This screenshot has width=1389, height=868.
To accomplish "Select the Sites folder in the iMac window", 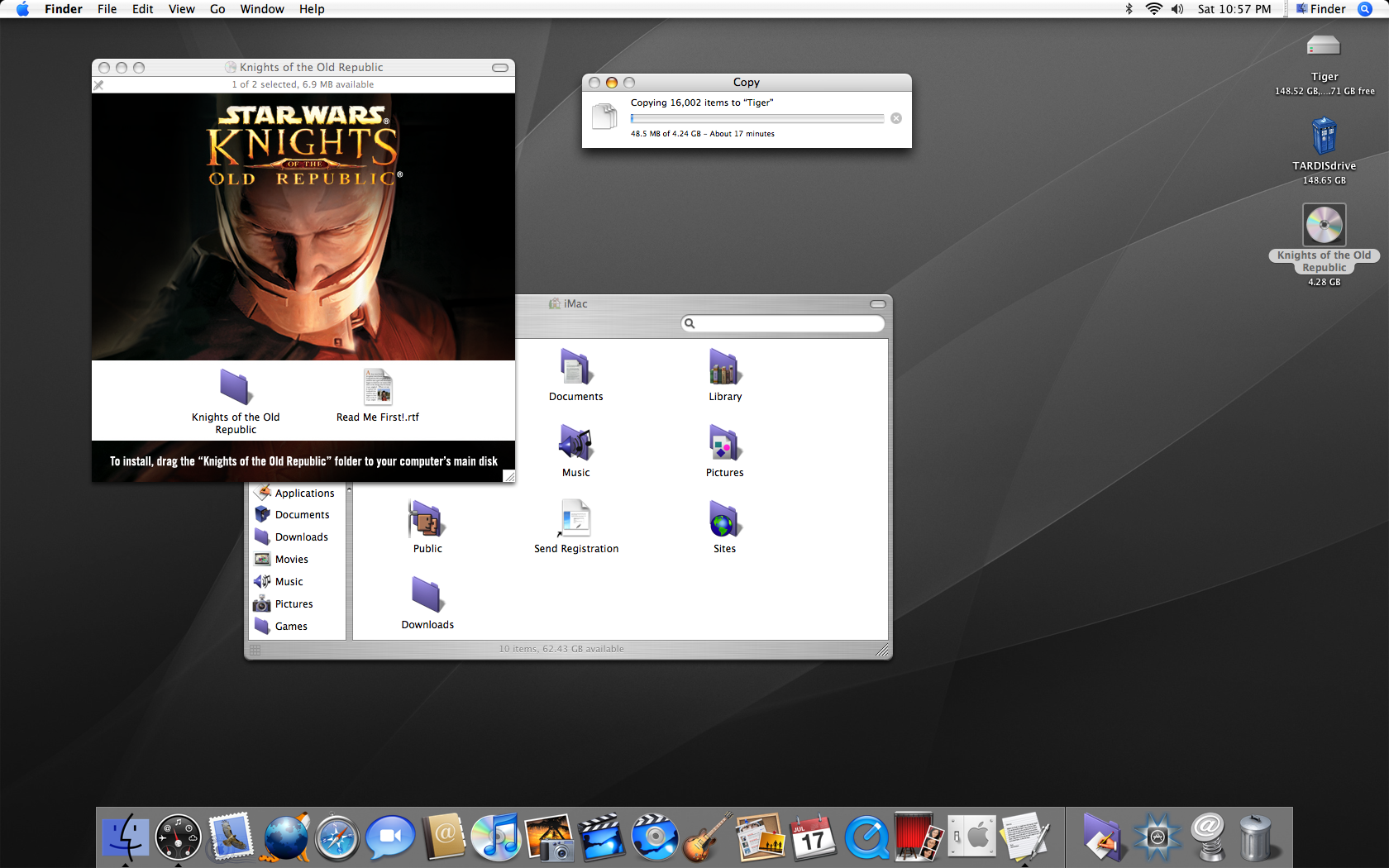I will [725, 518].
